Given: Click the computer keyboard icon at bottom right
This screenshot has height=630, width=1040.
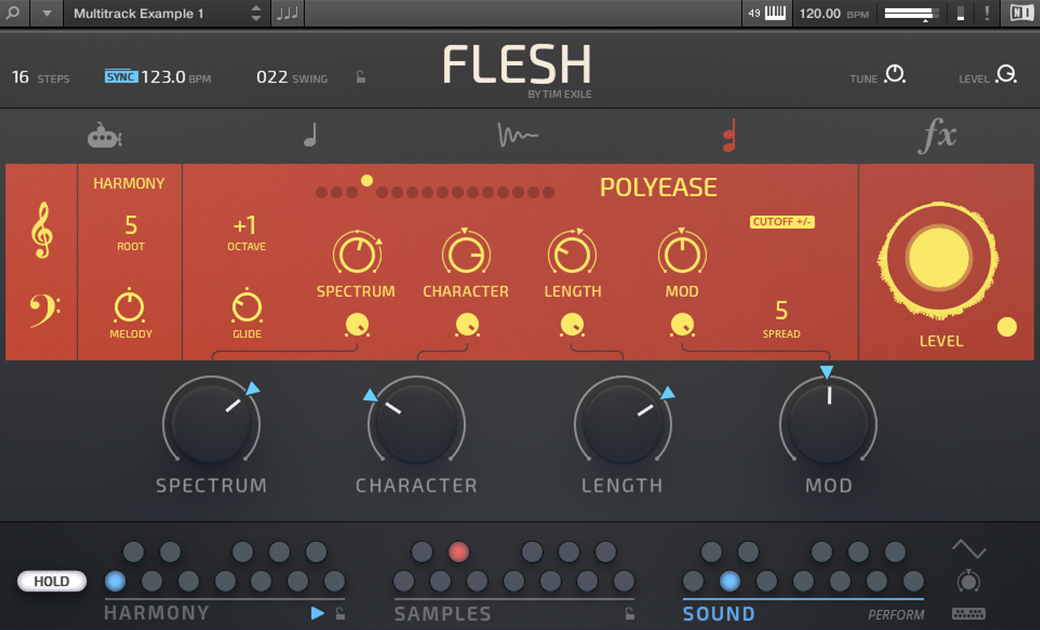Looking at the screenshot, I should point(968,614).
